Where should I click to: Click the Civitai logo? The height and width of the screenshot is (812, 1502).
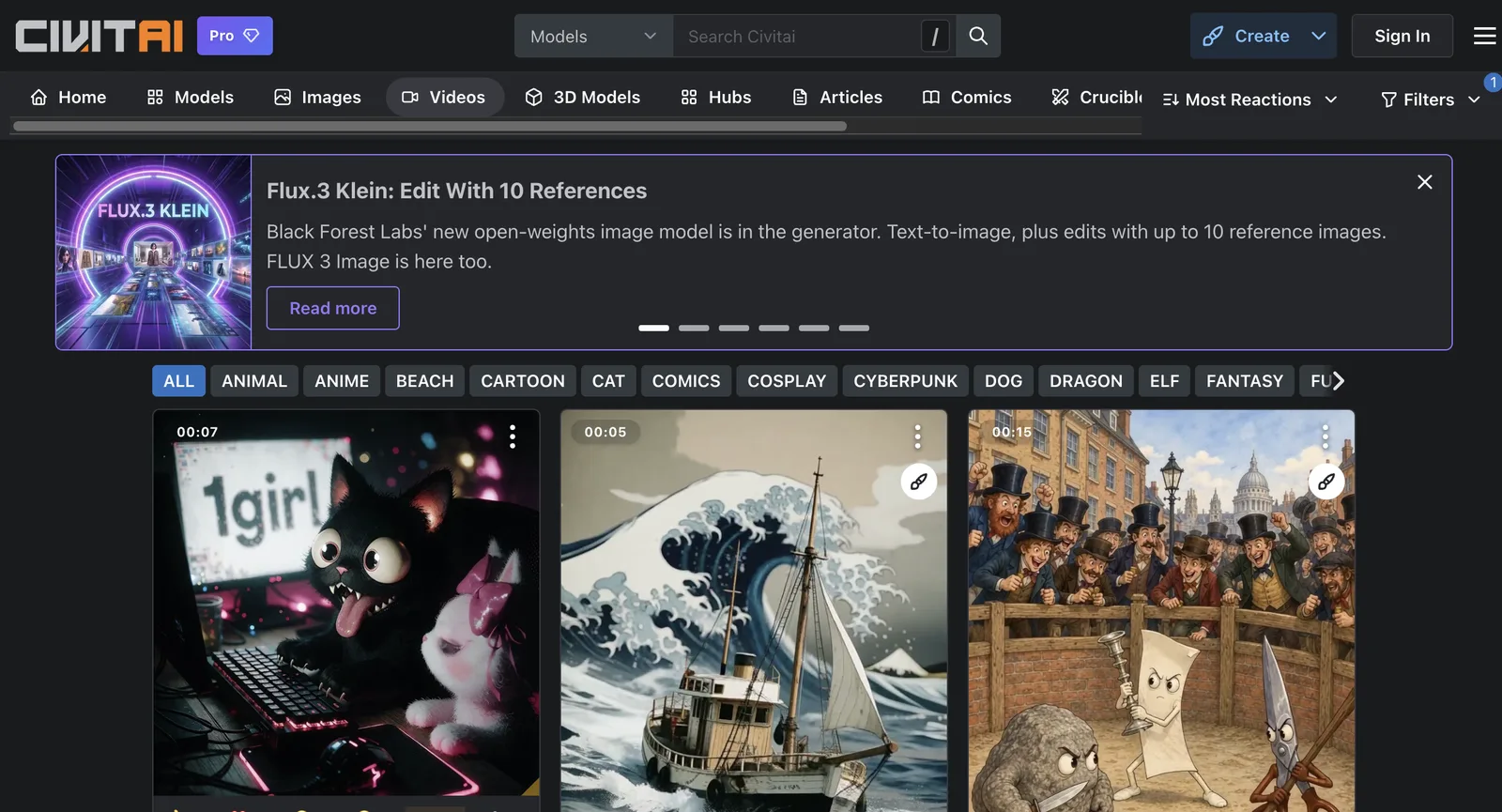pyautogui.click(x=99, y=36)
